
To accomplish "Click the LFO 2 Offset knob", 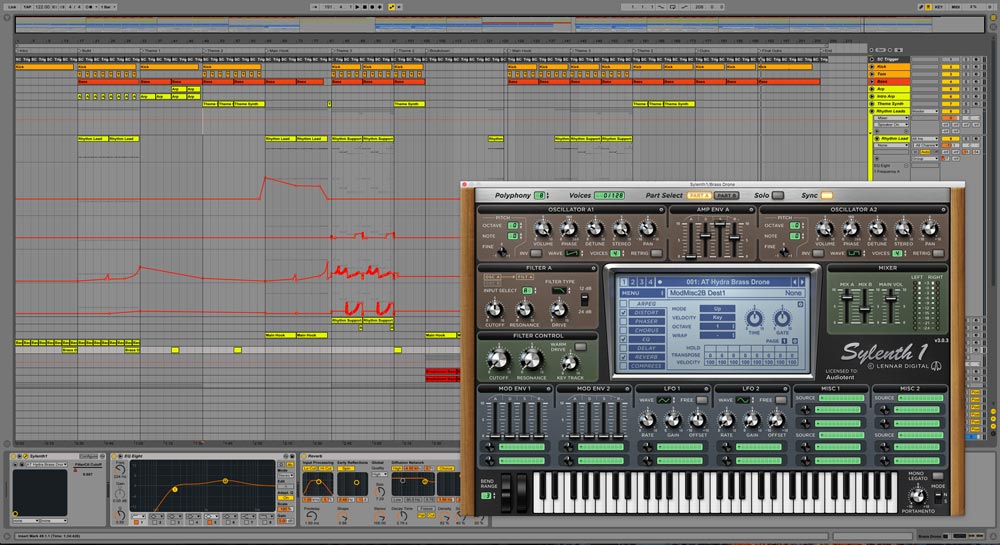I will click(778, 420).
